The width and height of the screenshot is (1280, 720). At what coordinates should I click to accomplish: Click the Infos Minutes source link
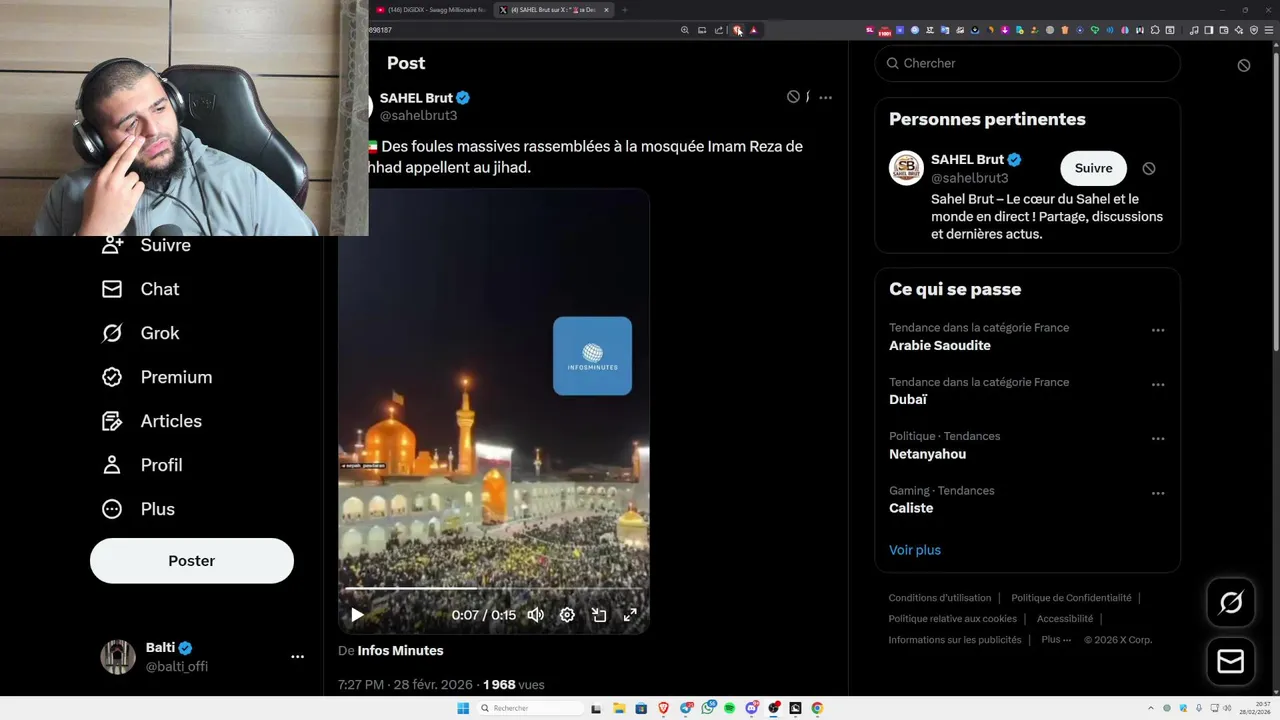(x=400, y=651)
